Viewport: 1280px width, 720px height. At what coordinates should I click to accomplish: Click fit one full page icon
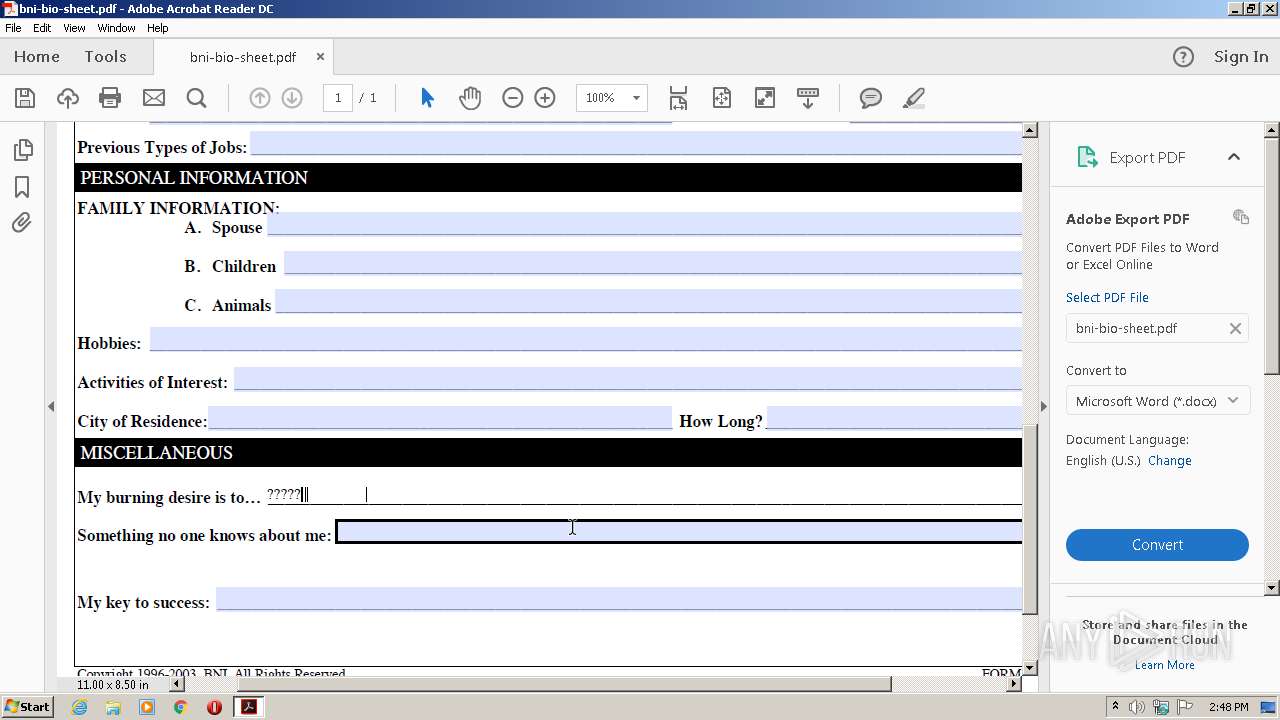click(x=722, y=98)
